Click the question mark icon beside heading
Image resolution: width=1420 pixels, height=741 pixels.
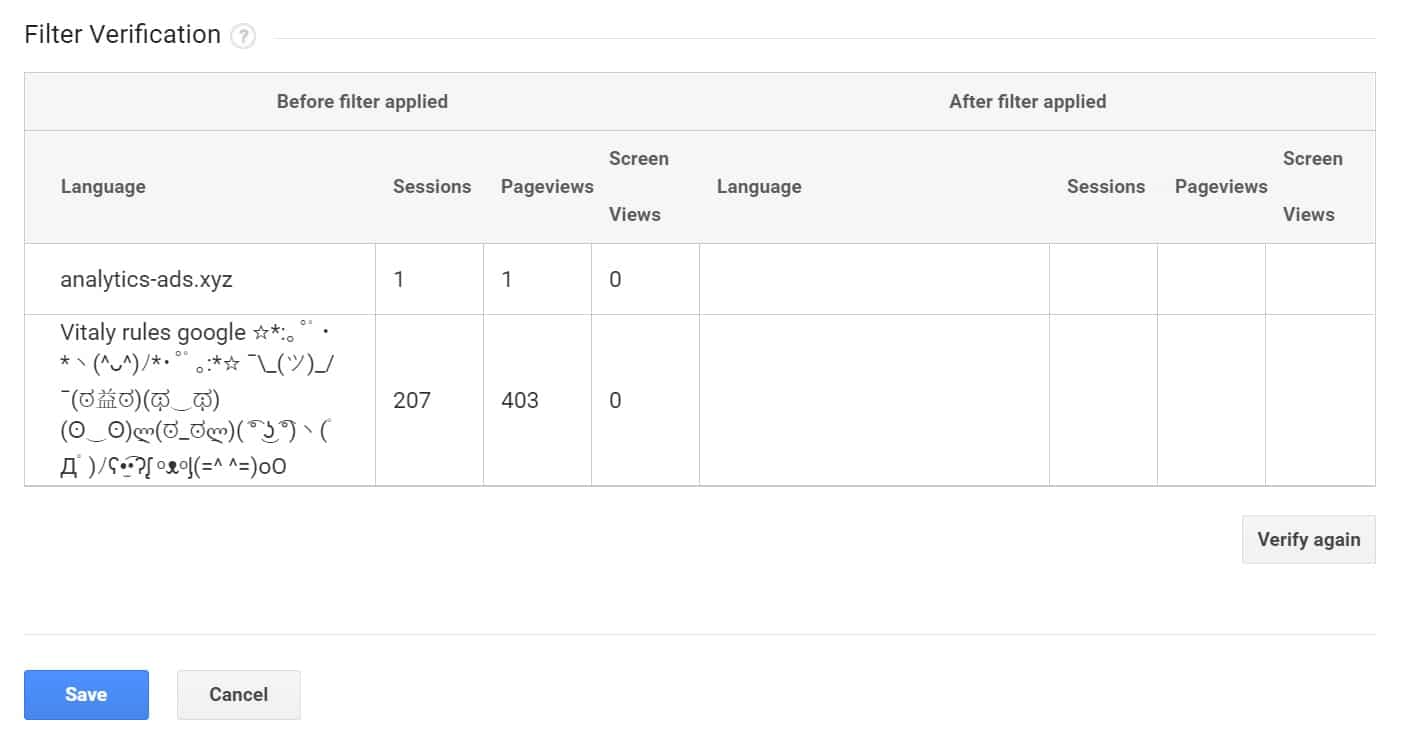point(241,35)
